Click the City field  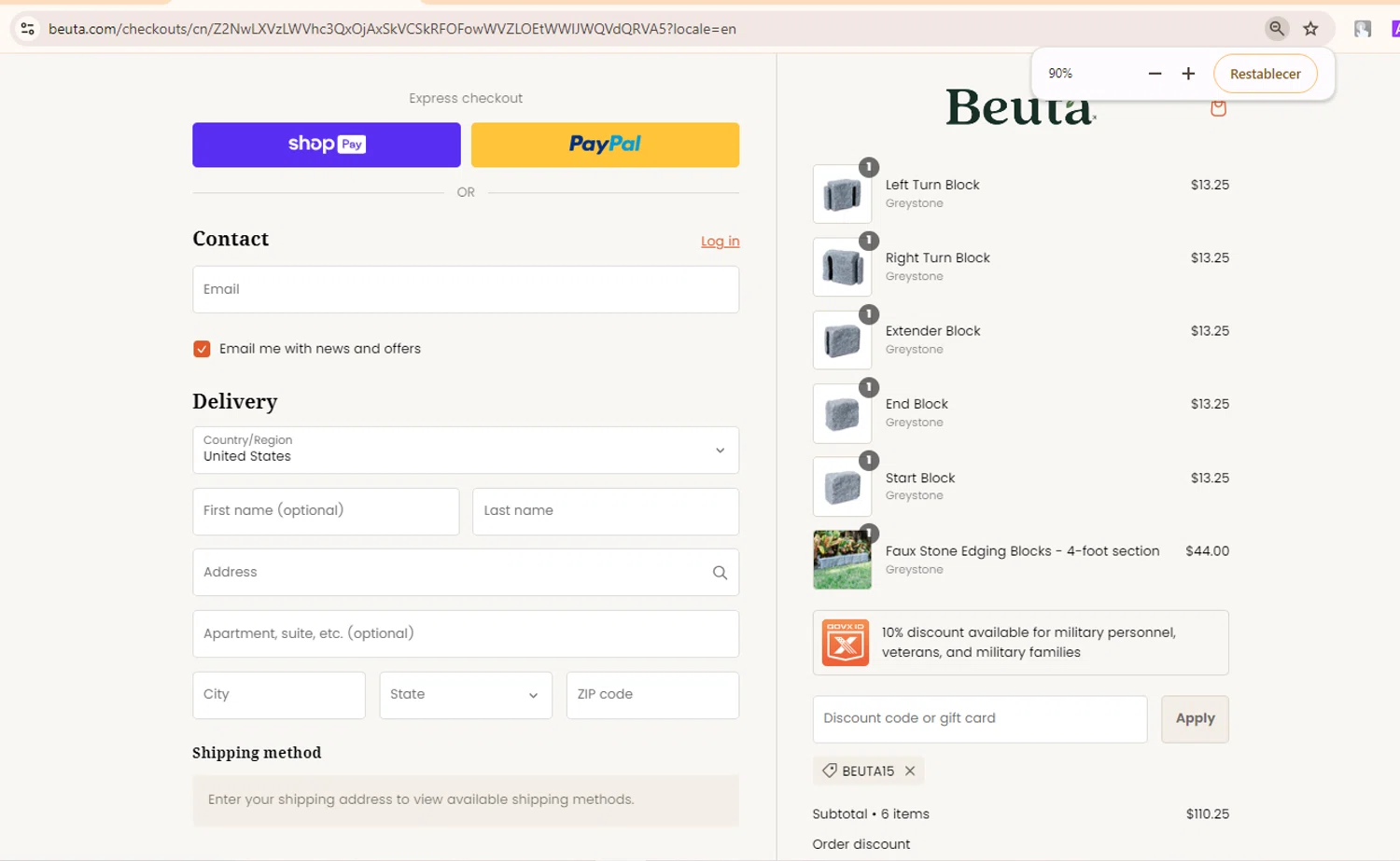pos(279,695)
